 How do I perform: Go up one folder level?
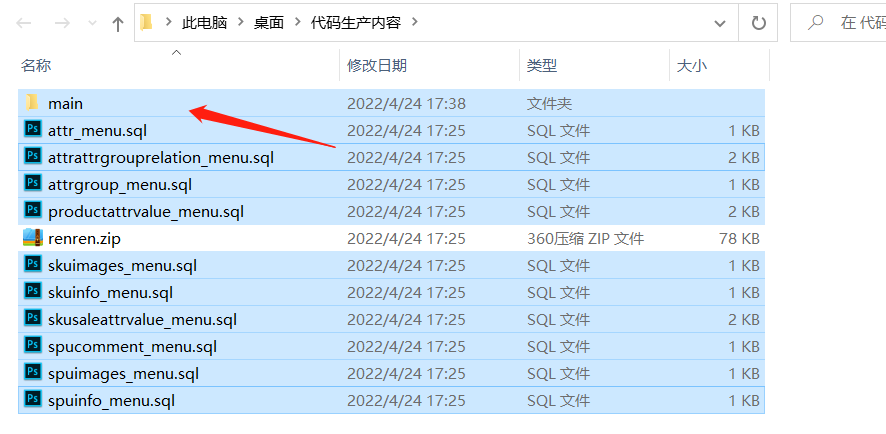click(x=118, y=24)
